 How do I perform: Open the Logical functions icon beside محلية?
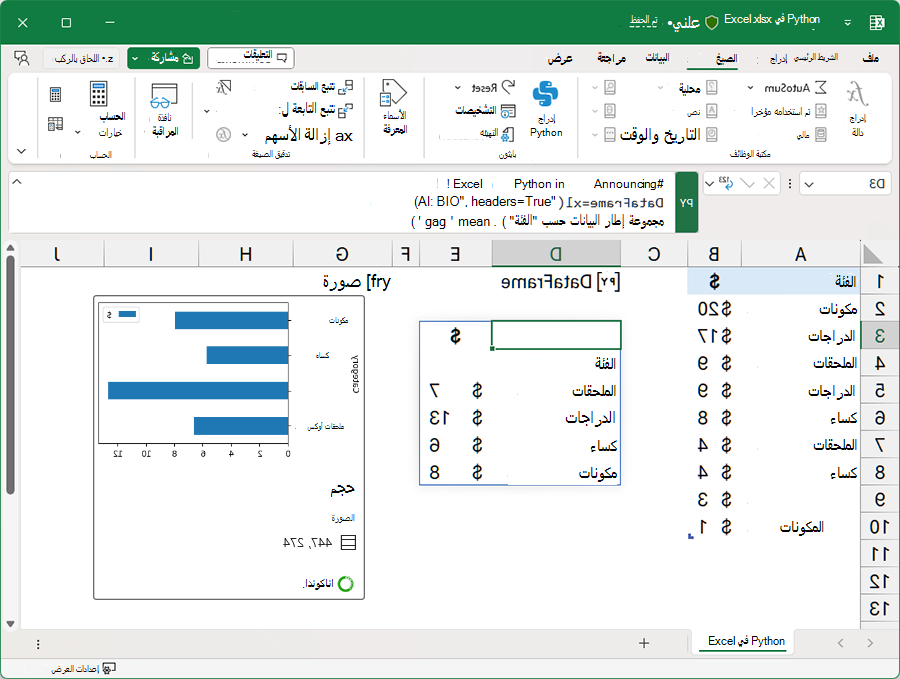tap(712, 88)
